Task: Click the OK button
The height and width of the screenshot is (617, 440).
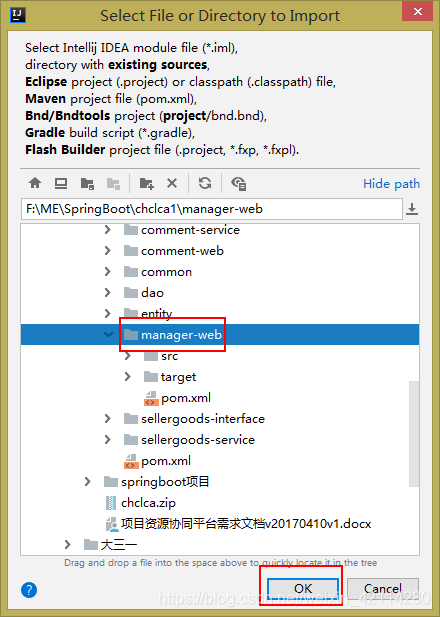Action: coord(303,588)
